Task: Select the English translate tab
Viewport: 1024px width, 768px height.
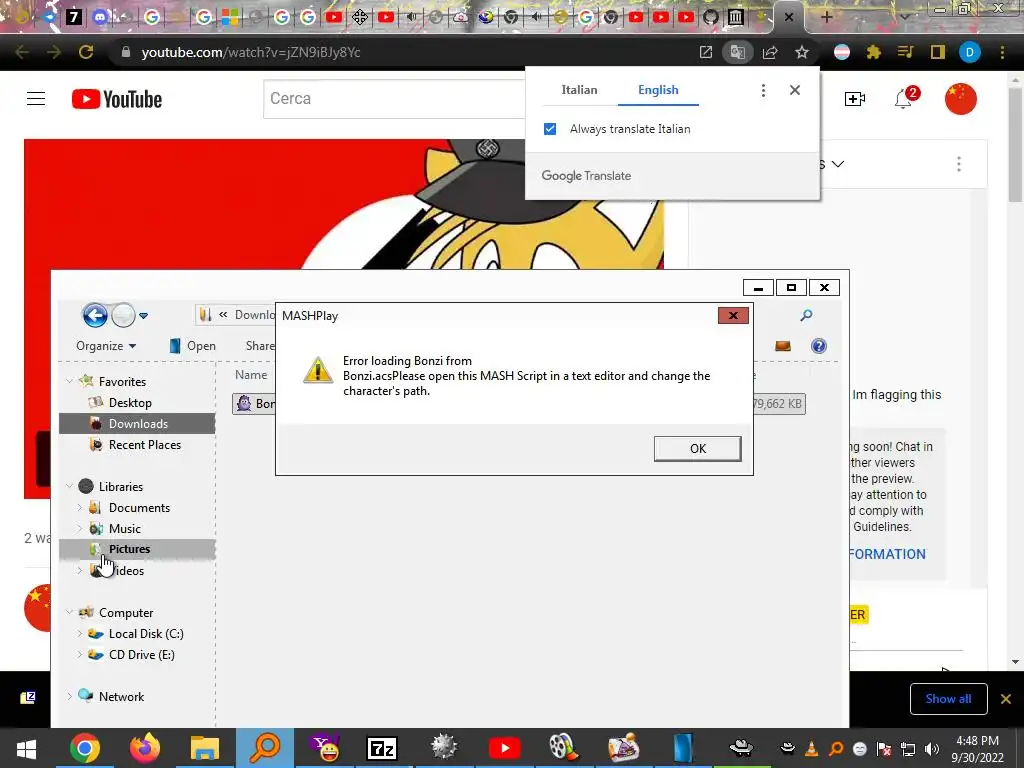Action: (x=658, y=90)
